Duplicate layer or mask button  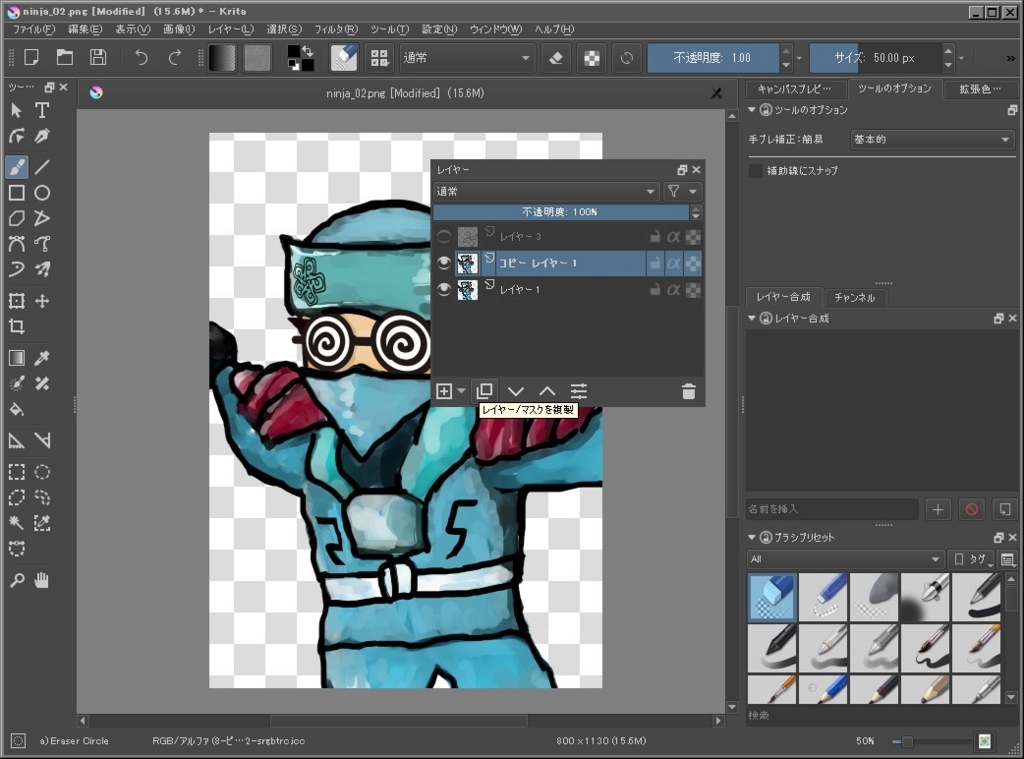click(x=485, y=391)
